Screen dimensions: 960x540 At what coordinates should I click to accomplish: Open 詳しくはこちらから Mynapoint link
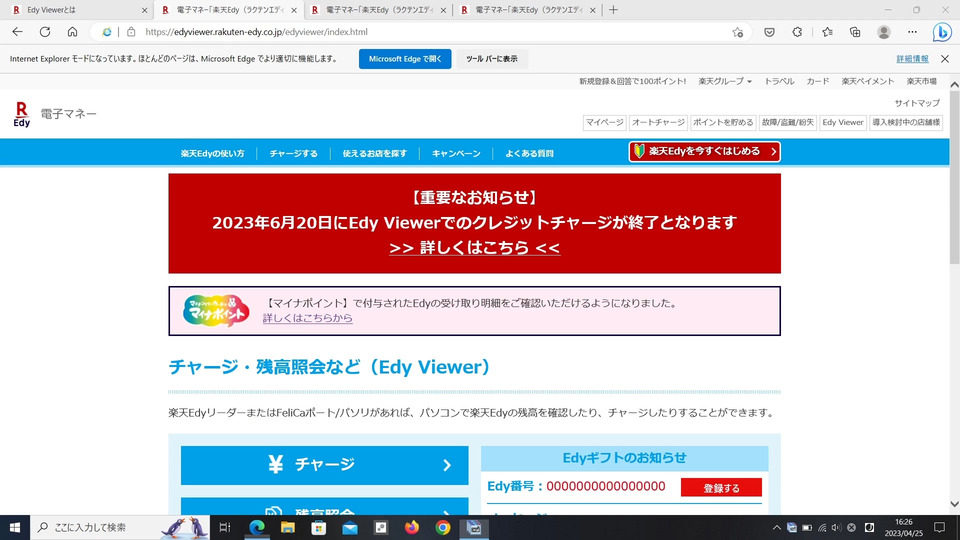(307, 318)
